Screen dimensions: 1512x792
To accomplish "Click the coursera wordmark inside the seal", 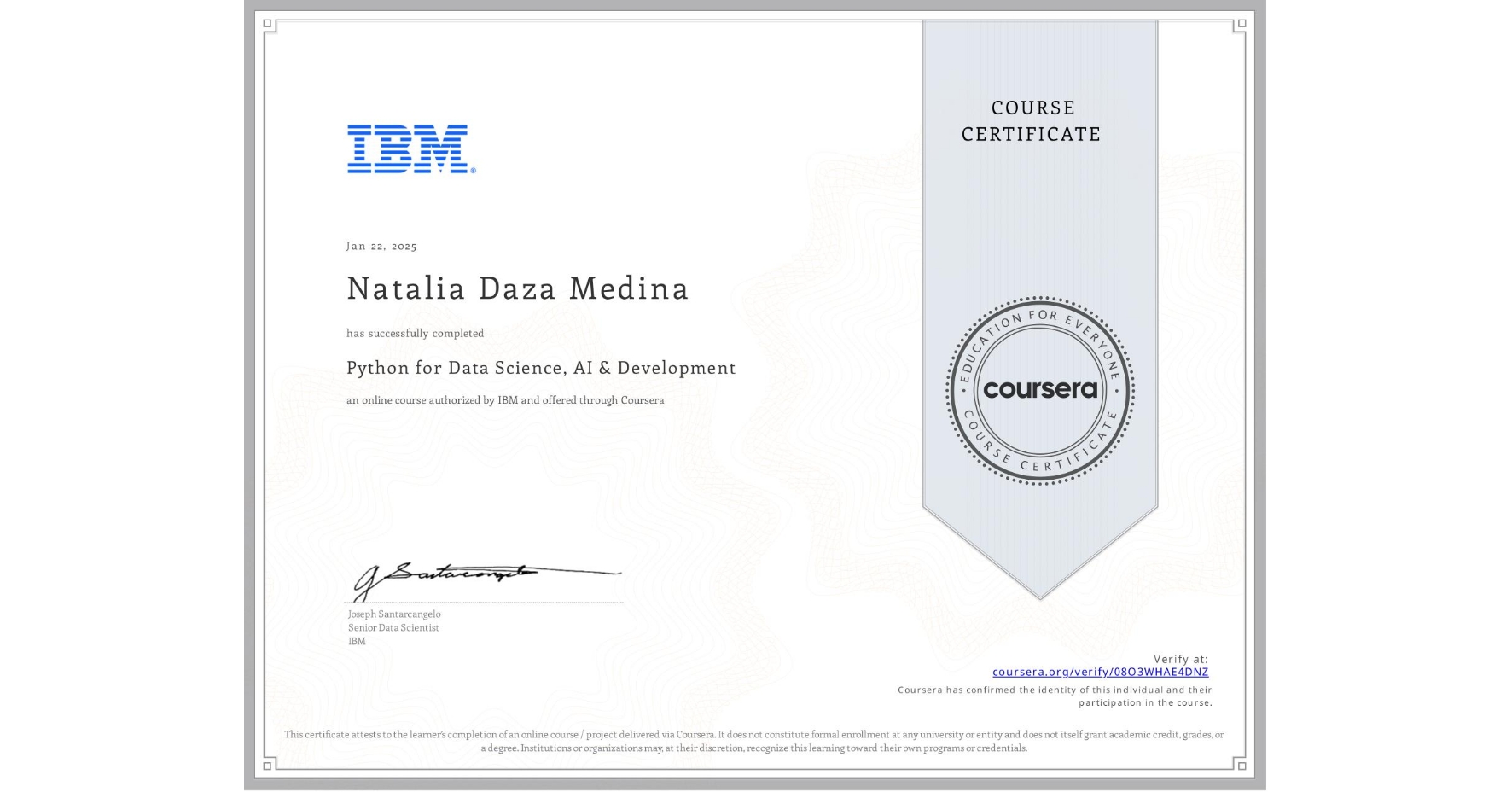I will [x=1040, y=391].
